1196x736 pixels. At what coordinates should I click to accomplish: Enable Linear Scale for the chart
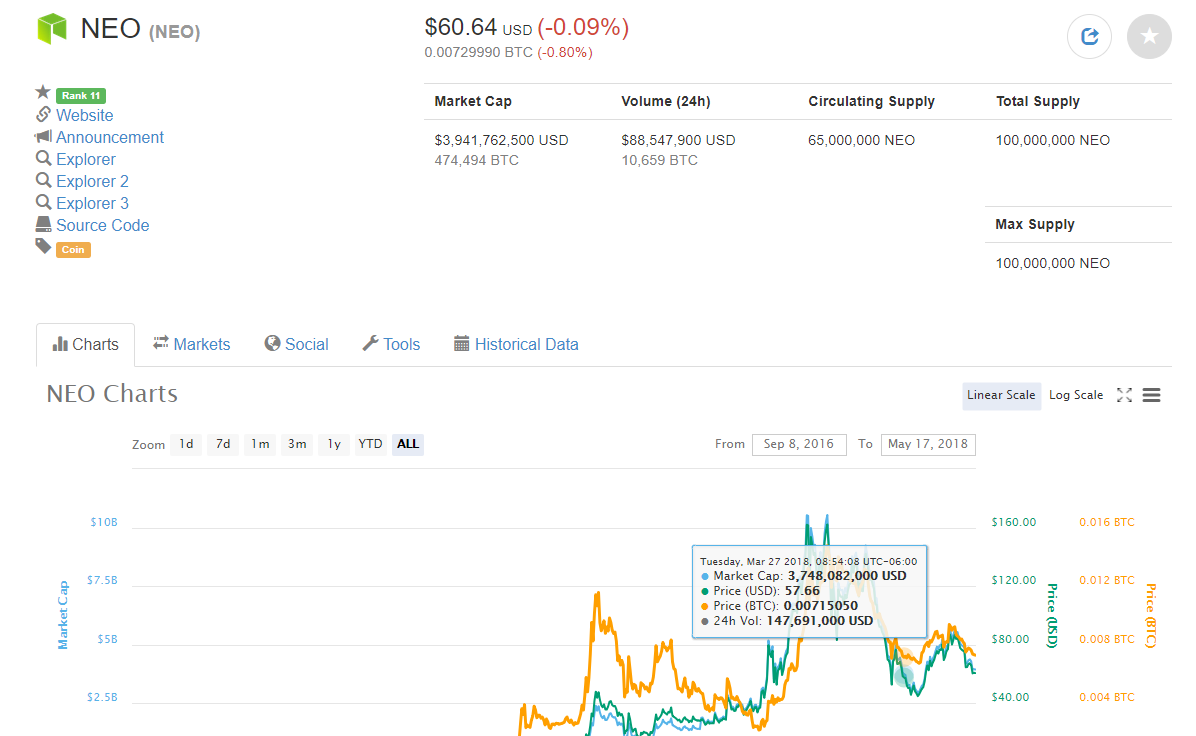(1001, 395)
